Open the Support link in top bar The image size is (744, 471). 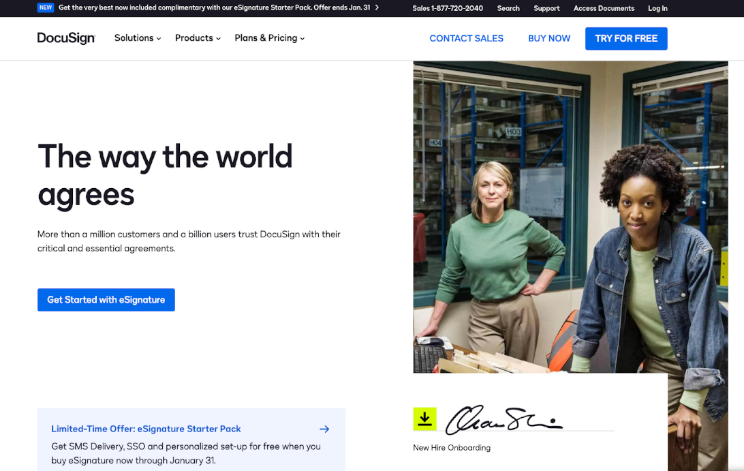click(546, 8)
